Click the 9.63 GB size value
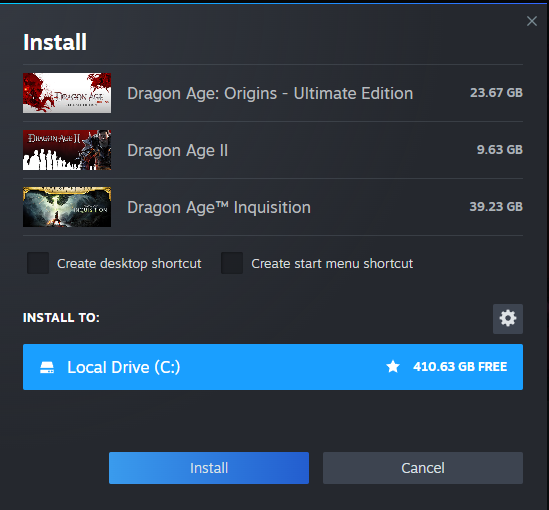Screen dimensions: 549x510 pyautogui.click(x=500, y=150)
